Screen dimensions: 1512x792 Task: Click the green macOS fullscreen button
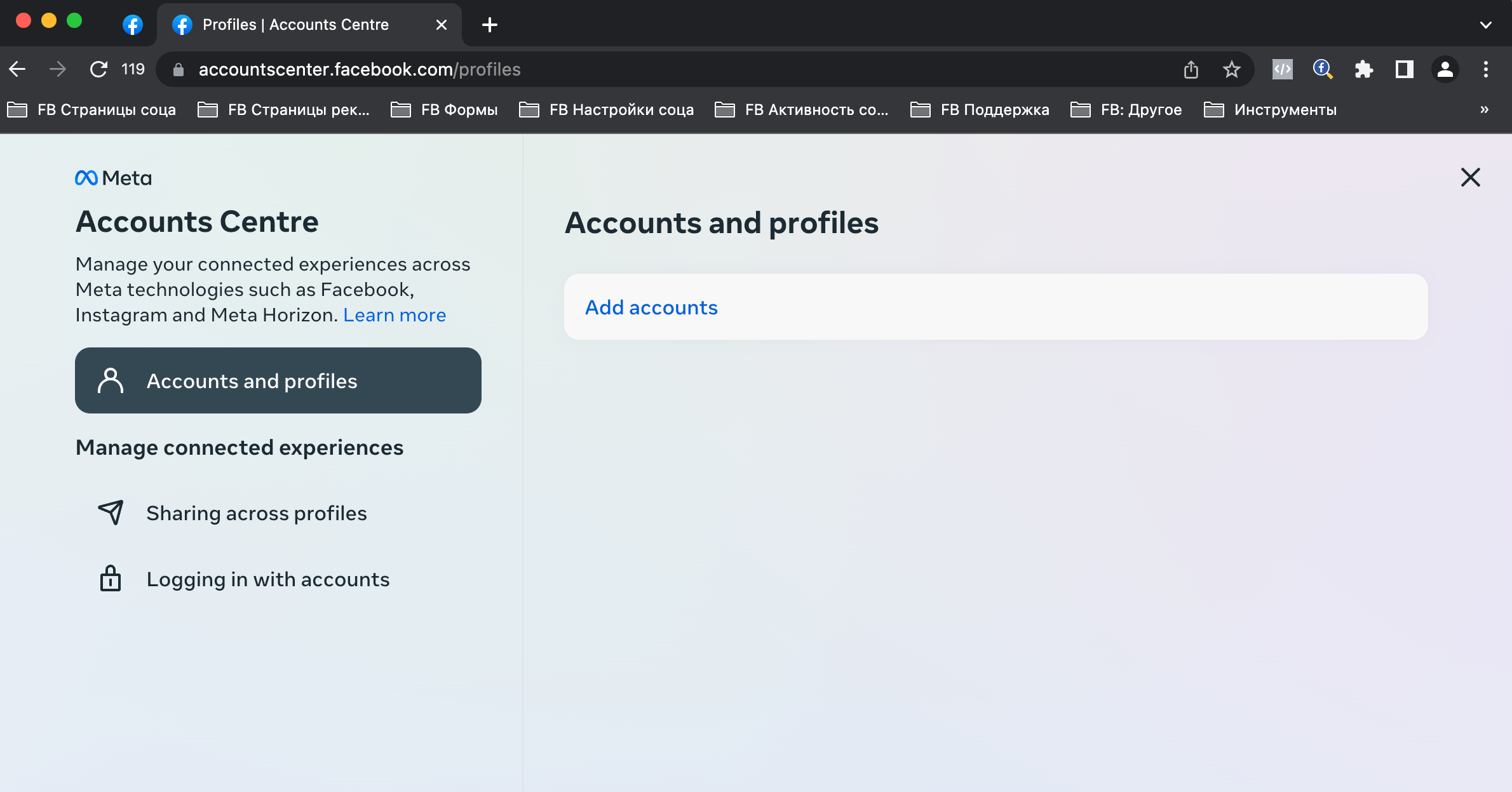(74, 21)
